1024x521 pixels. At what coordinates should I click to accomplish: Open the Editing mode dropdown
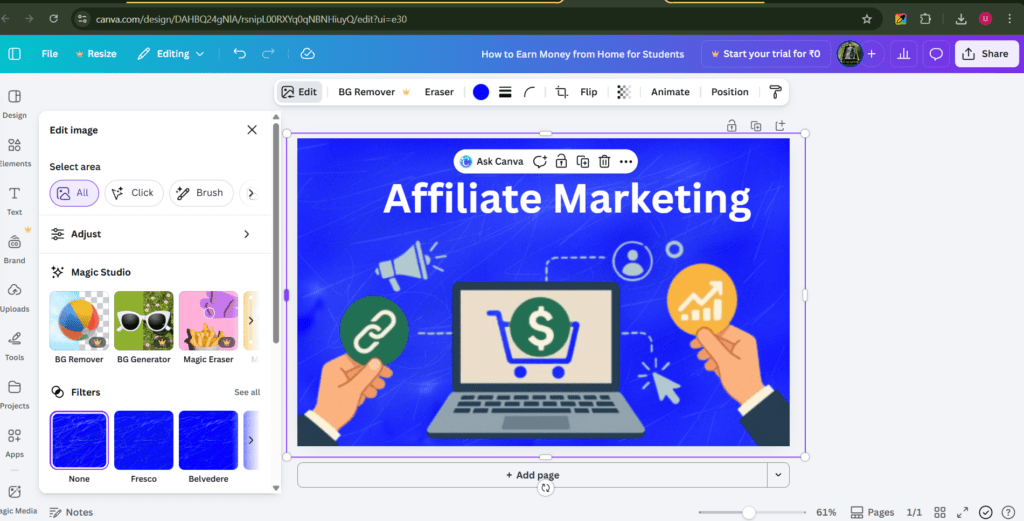[x=170, y=54]
